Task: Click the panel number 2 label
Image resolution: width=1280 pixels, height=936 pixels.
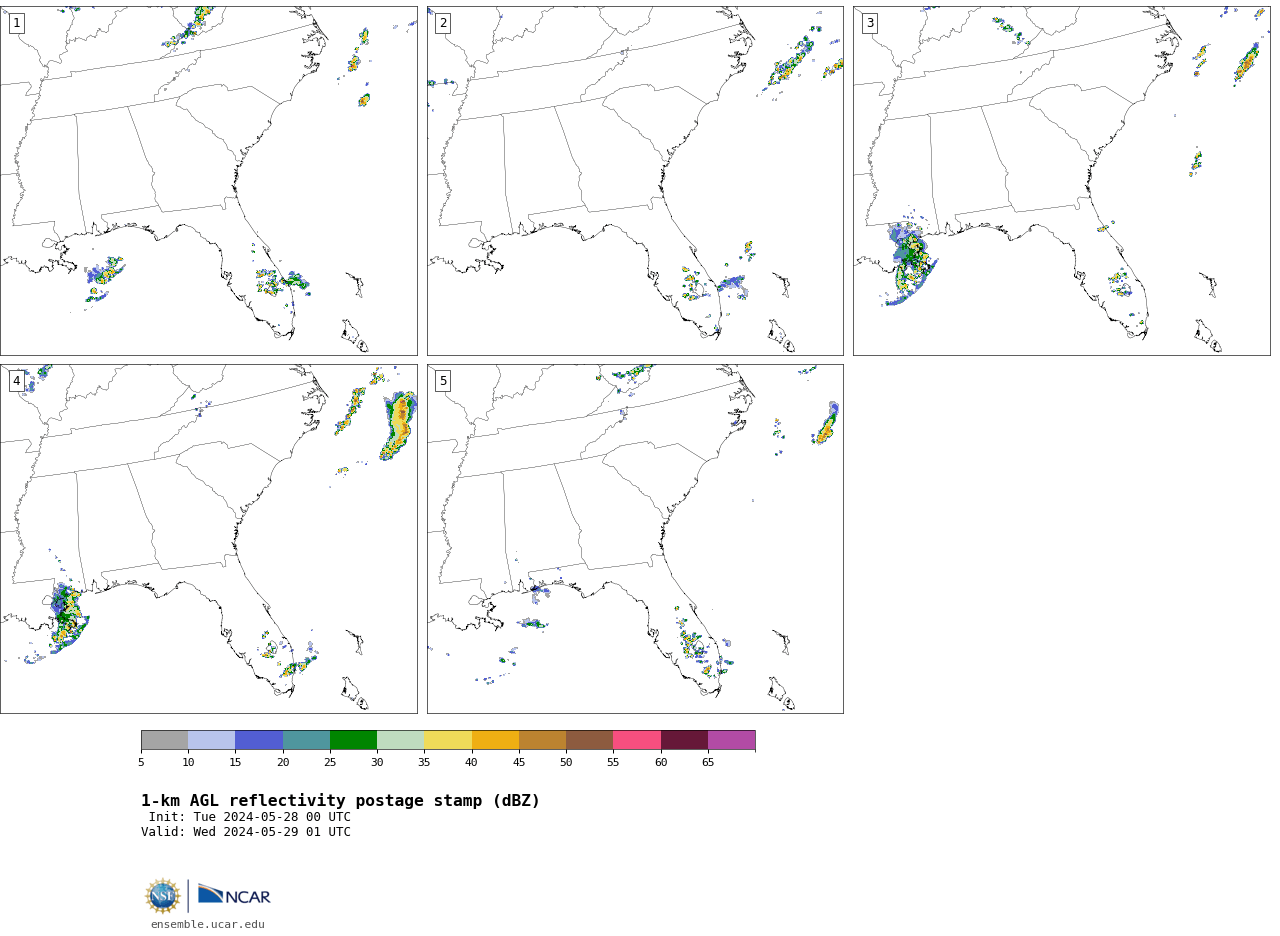Action: tap(443, 23)
